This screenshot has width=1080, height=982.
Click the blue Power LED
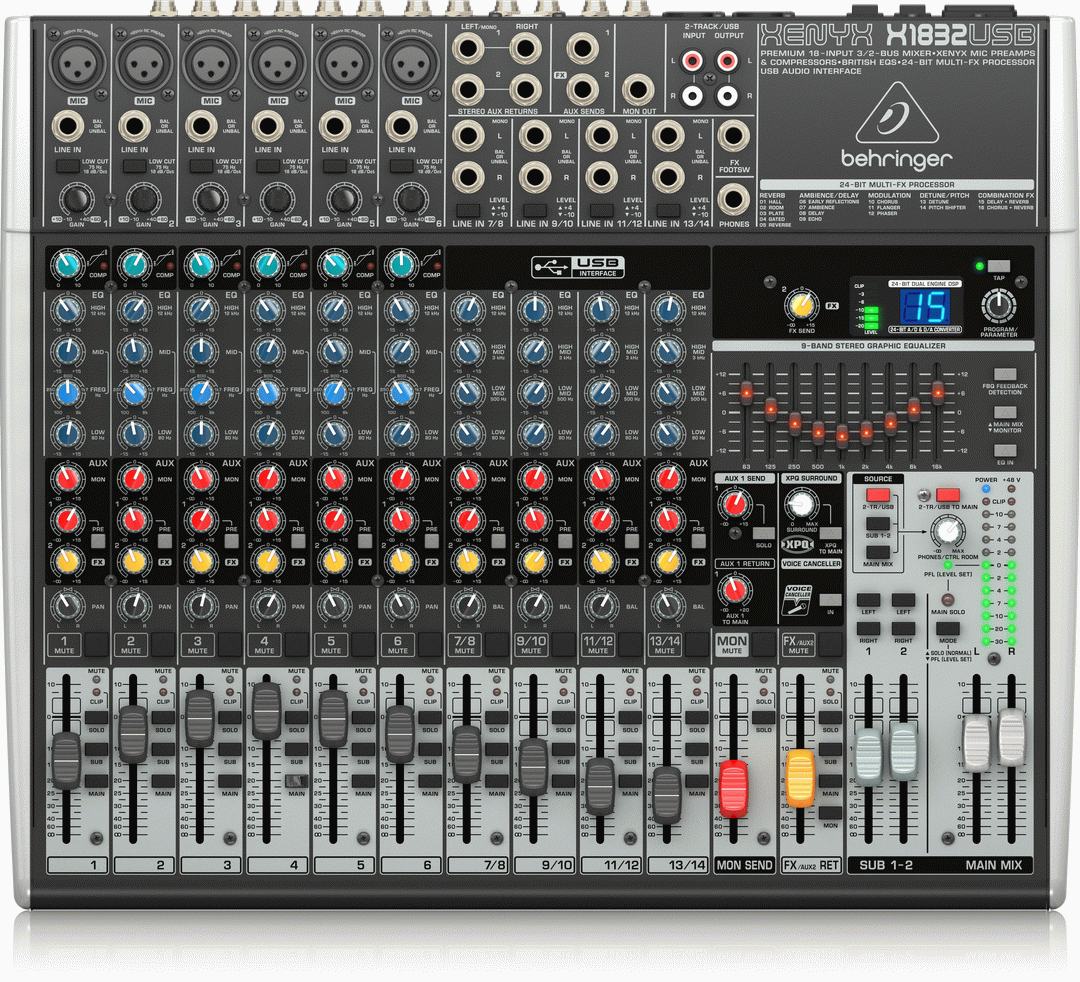pos(986,488)
